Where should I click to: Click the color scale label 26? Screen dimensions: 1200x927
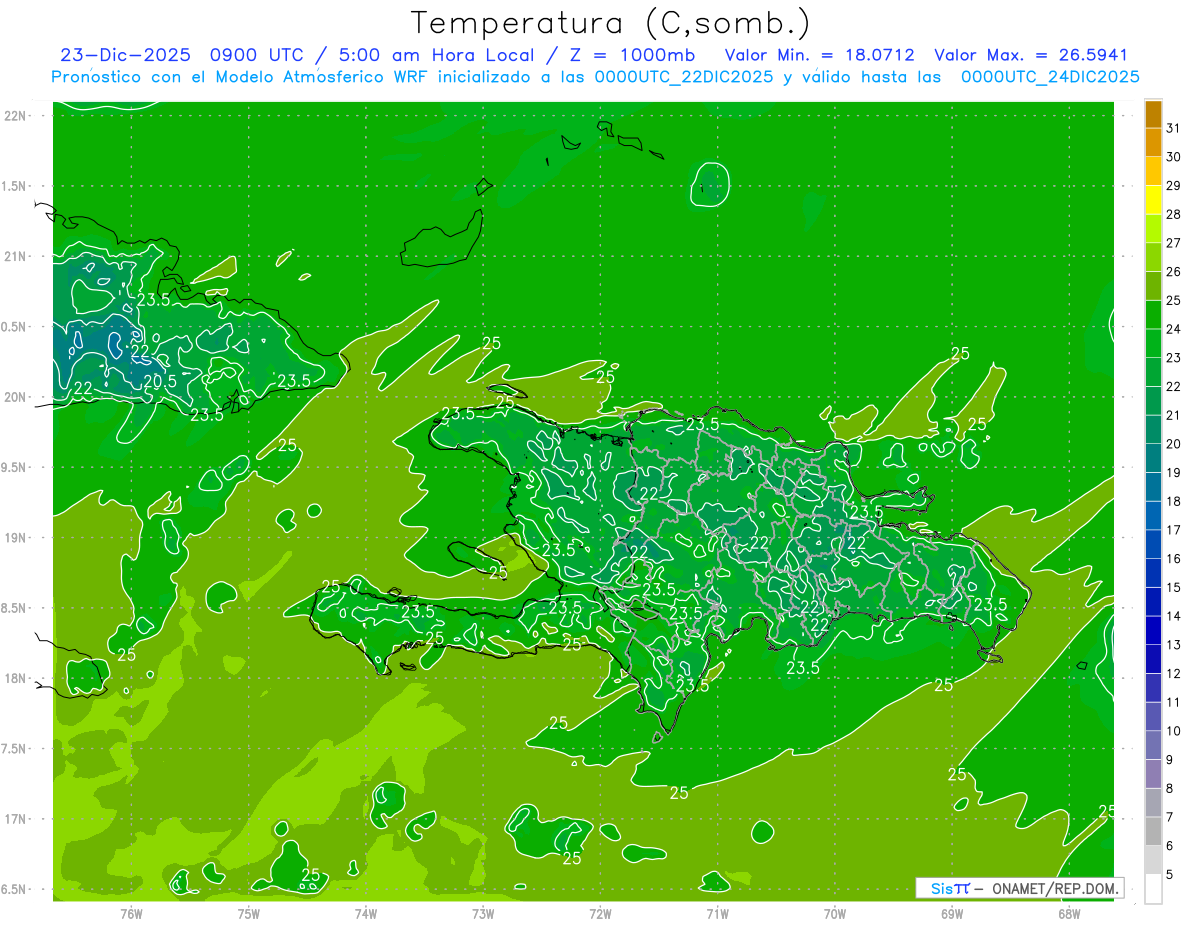(1173, 272)
